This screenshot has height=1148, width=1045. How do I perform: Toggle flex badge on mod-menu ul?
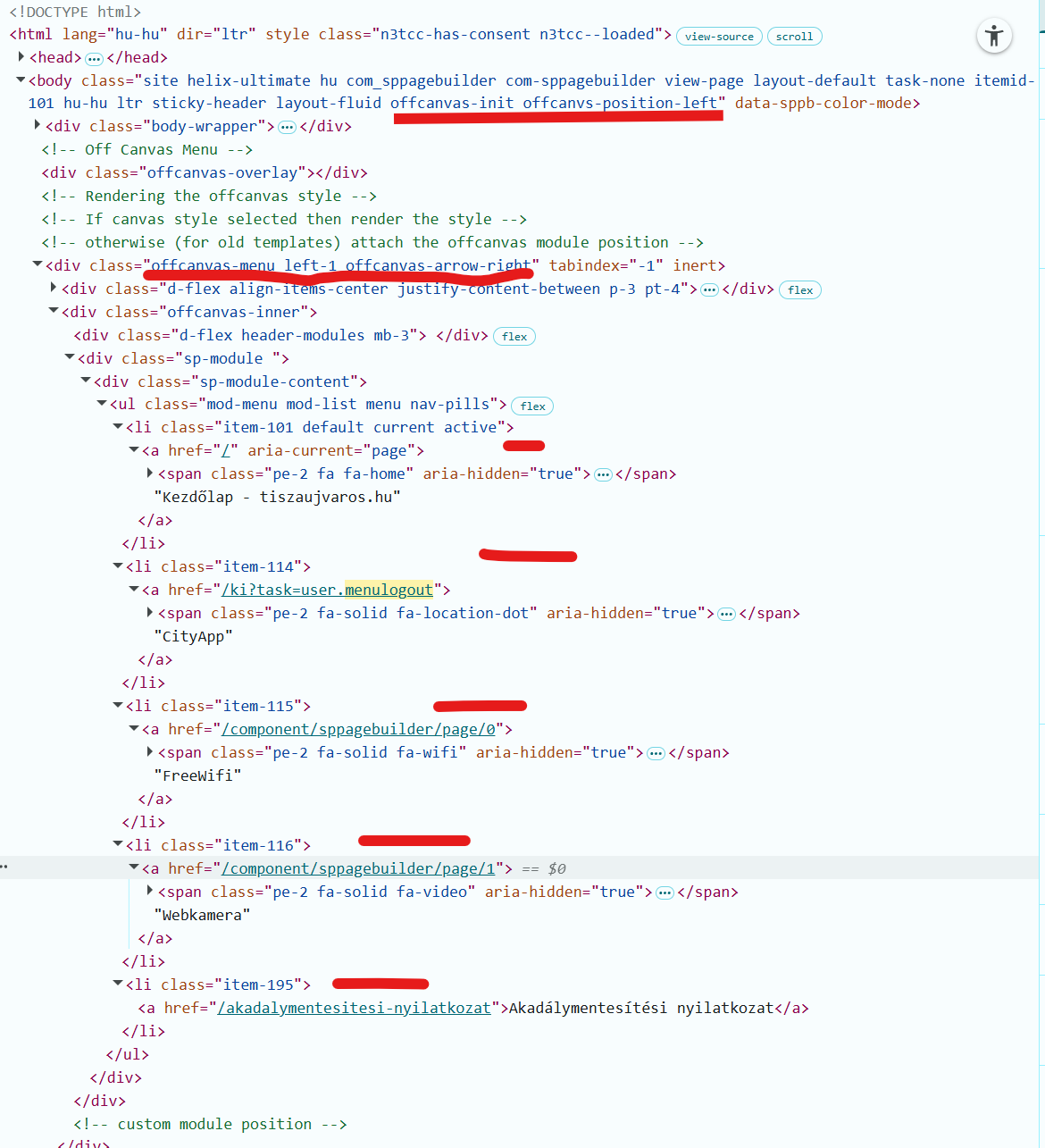(532, 406)
